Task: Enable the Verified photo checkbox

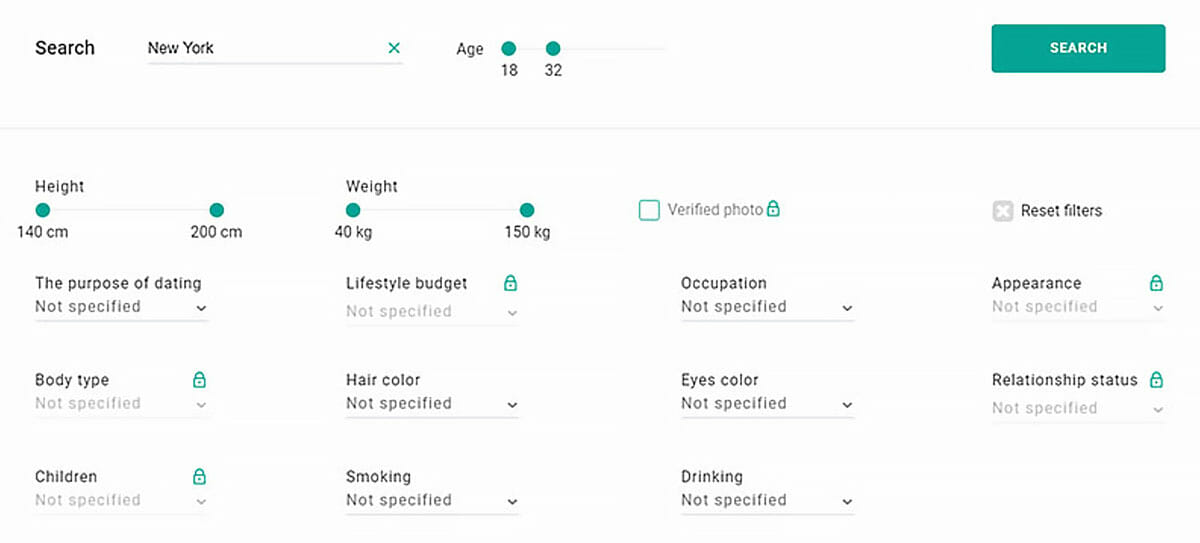Action: (649, 210)
